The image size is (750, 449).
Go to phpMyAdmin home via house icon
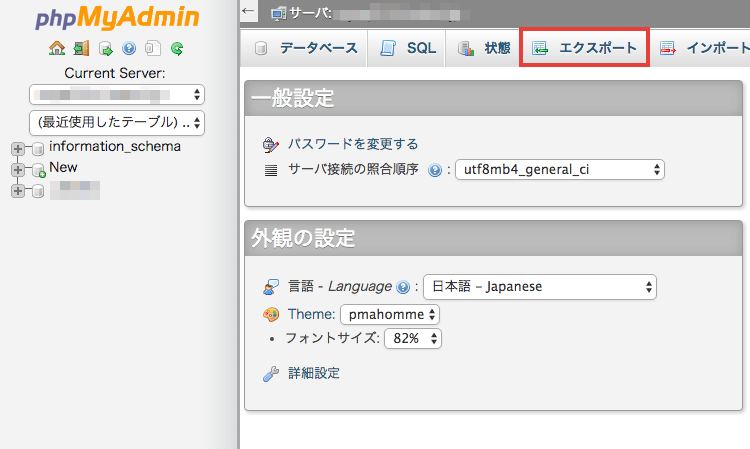[57, 48]
